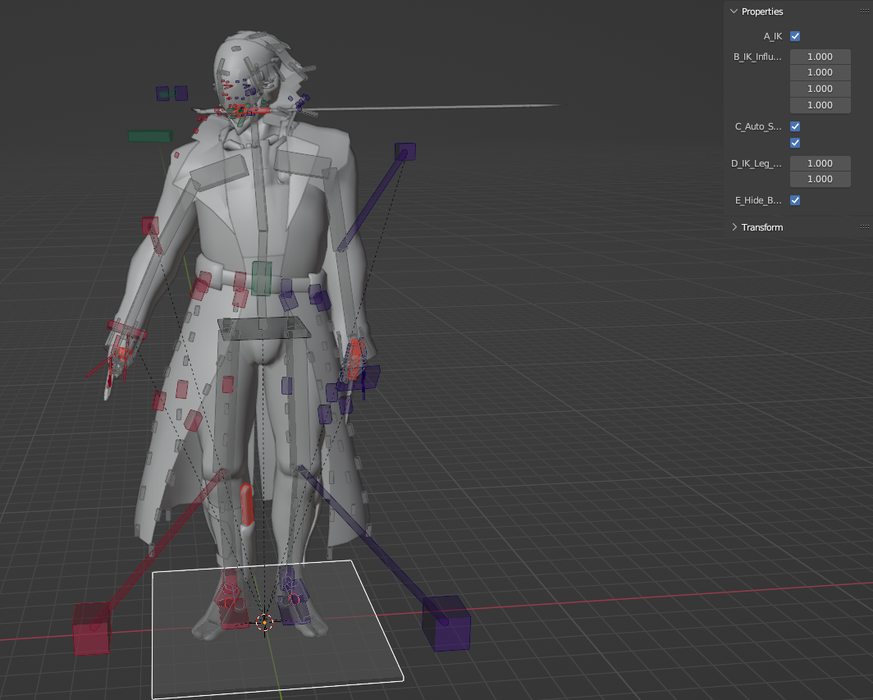873x700 pixels.
Task: Select the large red cube knee pole target
Action: tap(92, 629)
